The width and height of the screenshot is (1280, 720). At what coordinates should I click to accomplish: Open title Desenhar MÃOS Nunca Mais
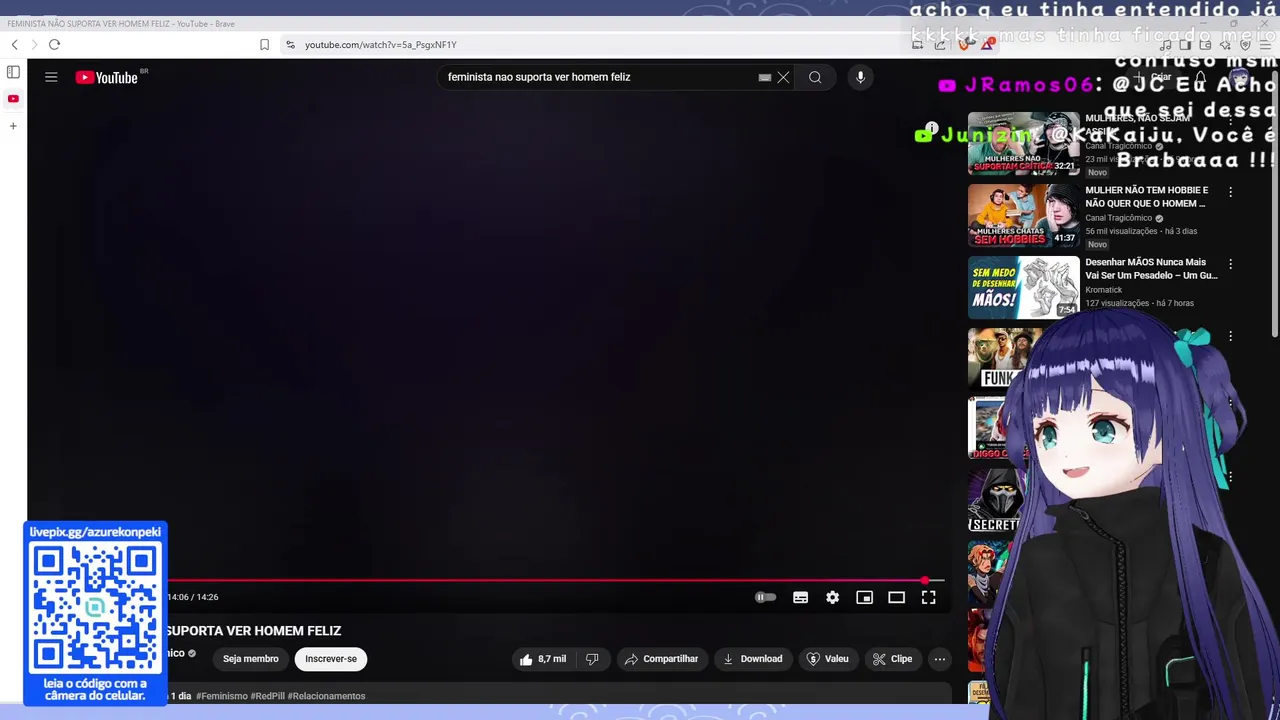tap(1151, 268)
